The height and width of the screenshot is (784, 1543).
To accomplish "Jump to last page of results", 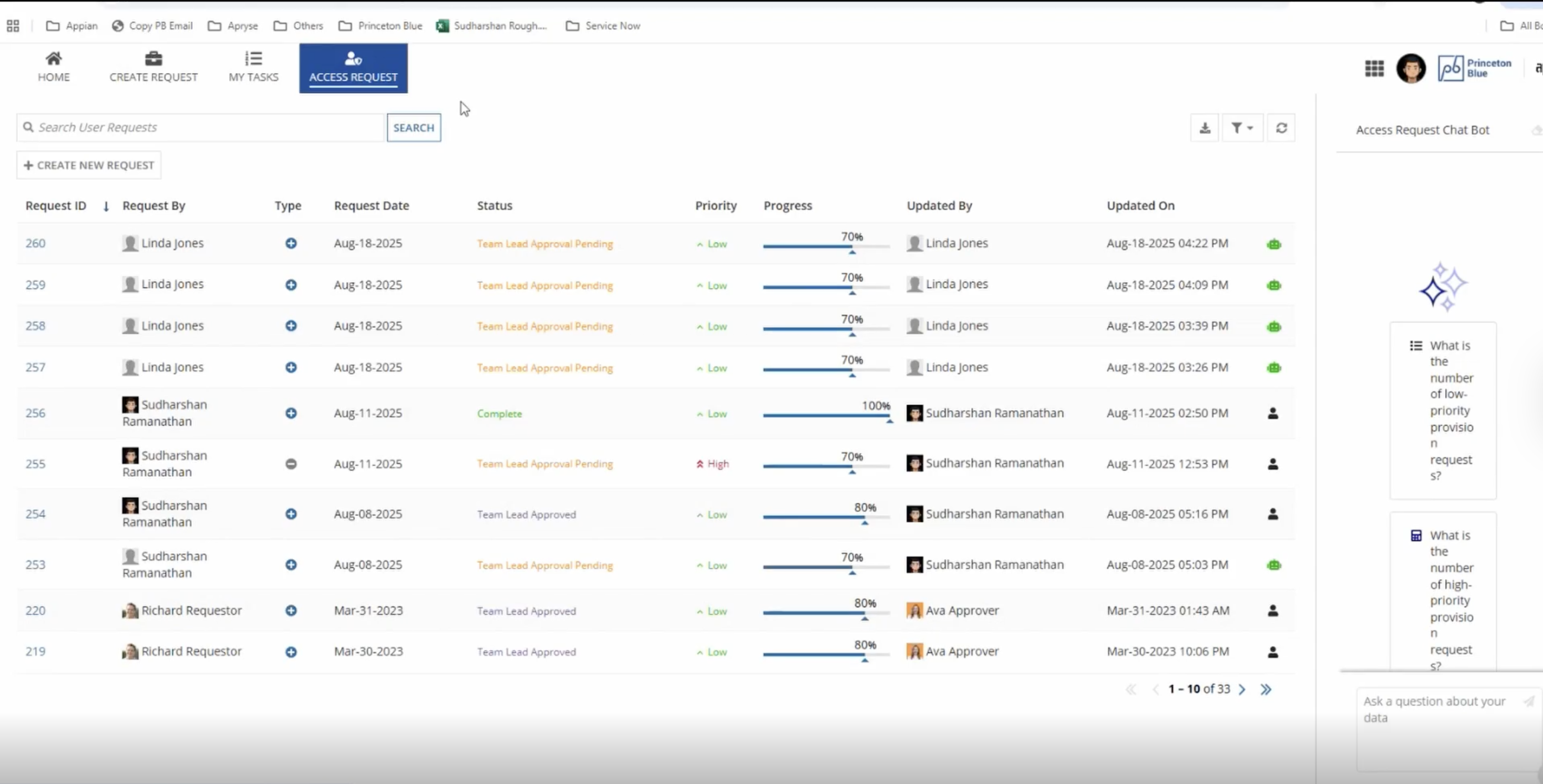I will (x=1266, y=689).
